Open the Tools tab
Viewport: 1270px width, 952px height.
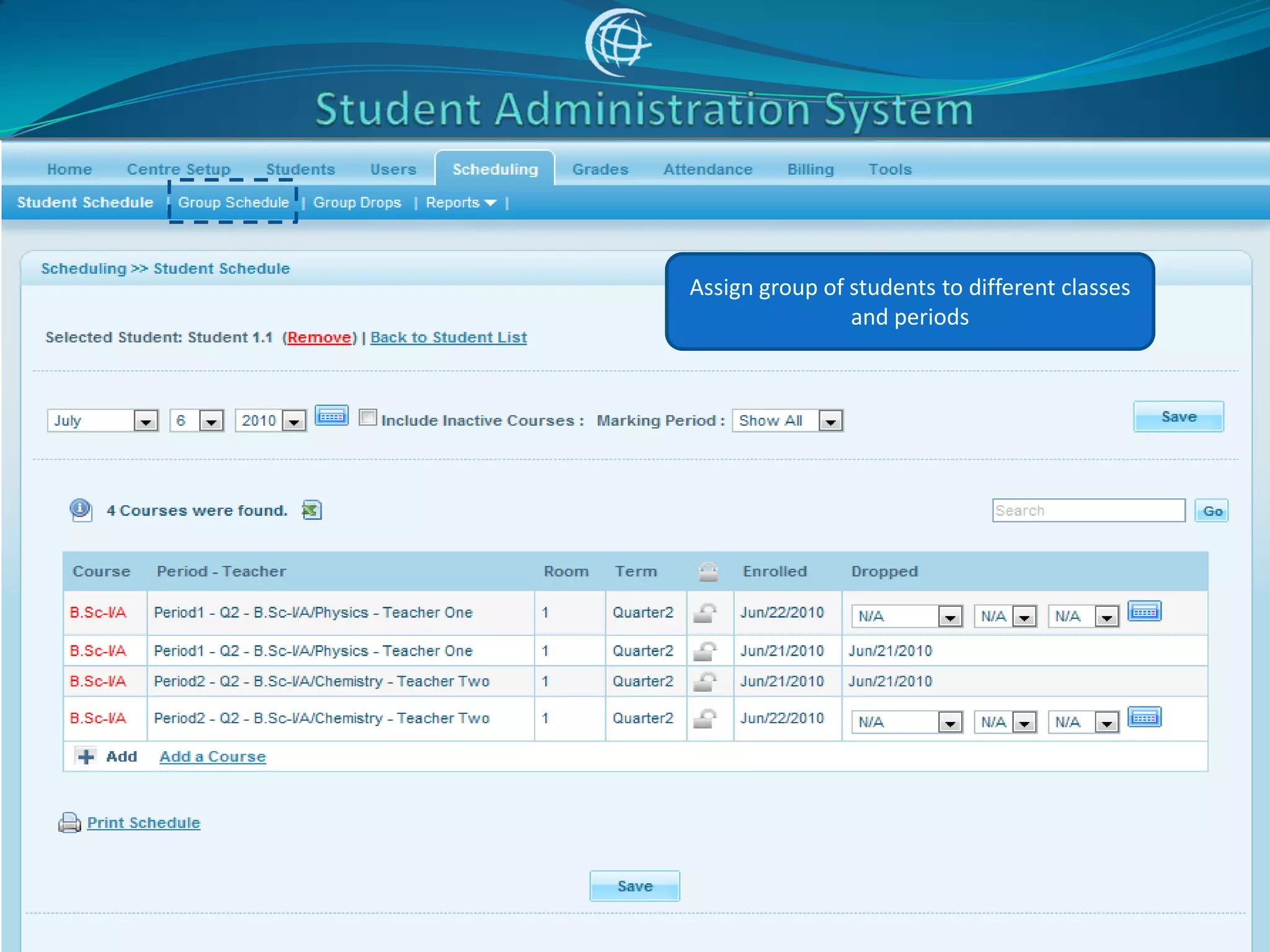(x=890, y=169)
